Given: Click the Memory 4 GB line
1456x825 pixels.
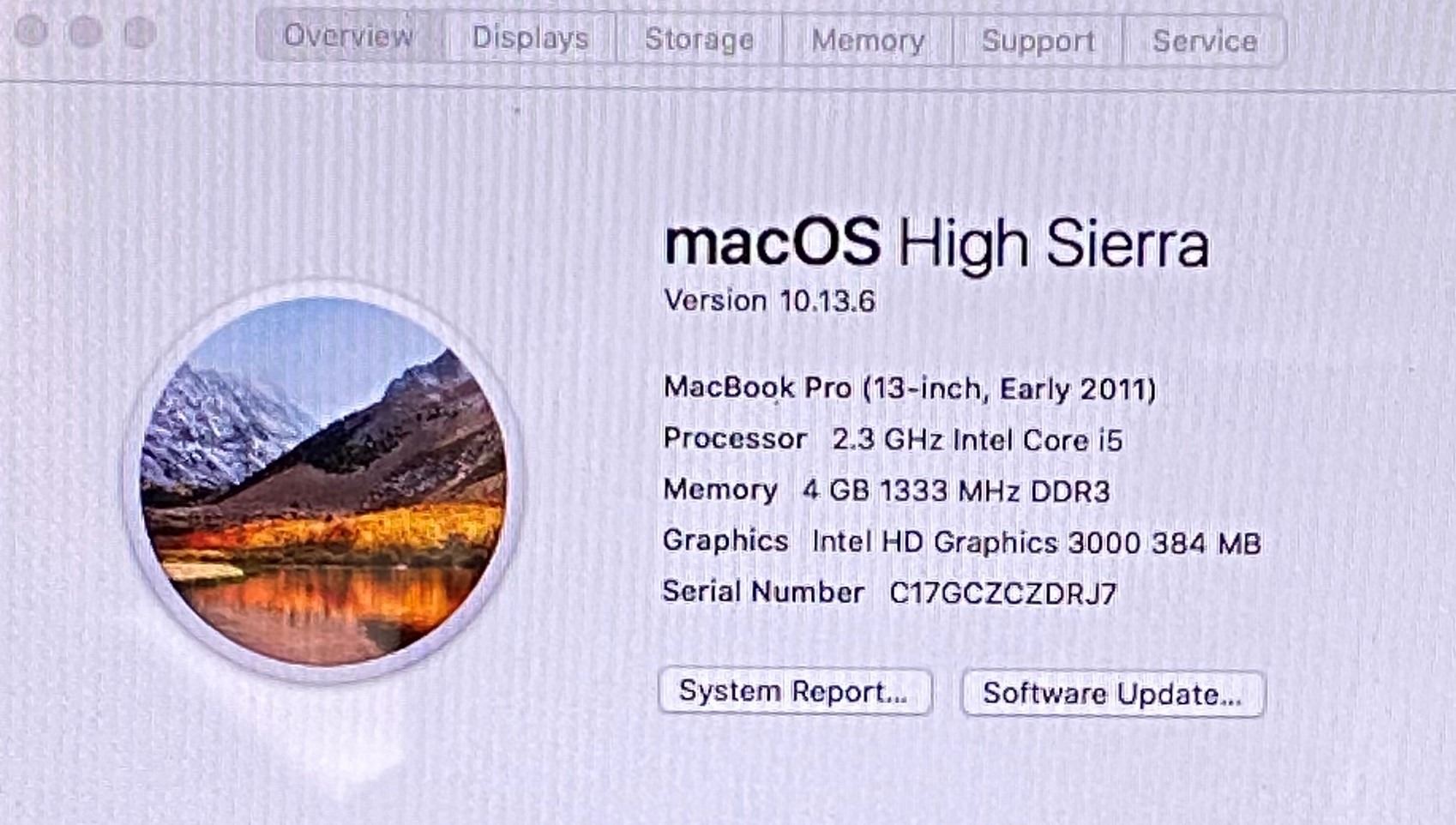Looking at the screenshot, I should tap(887, 491).
